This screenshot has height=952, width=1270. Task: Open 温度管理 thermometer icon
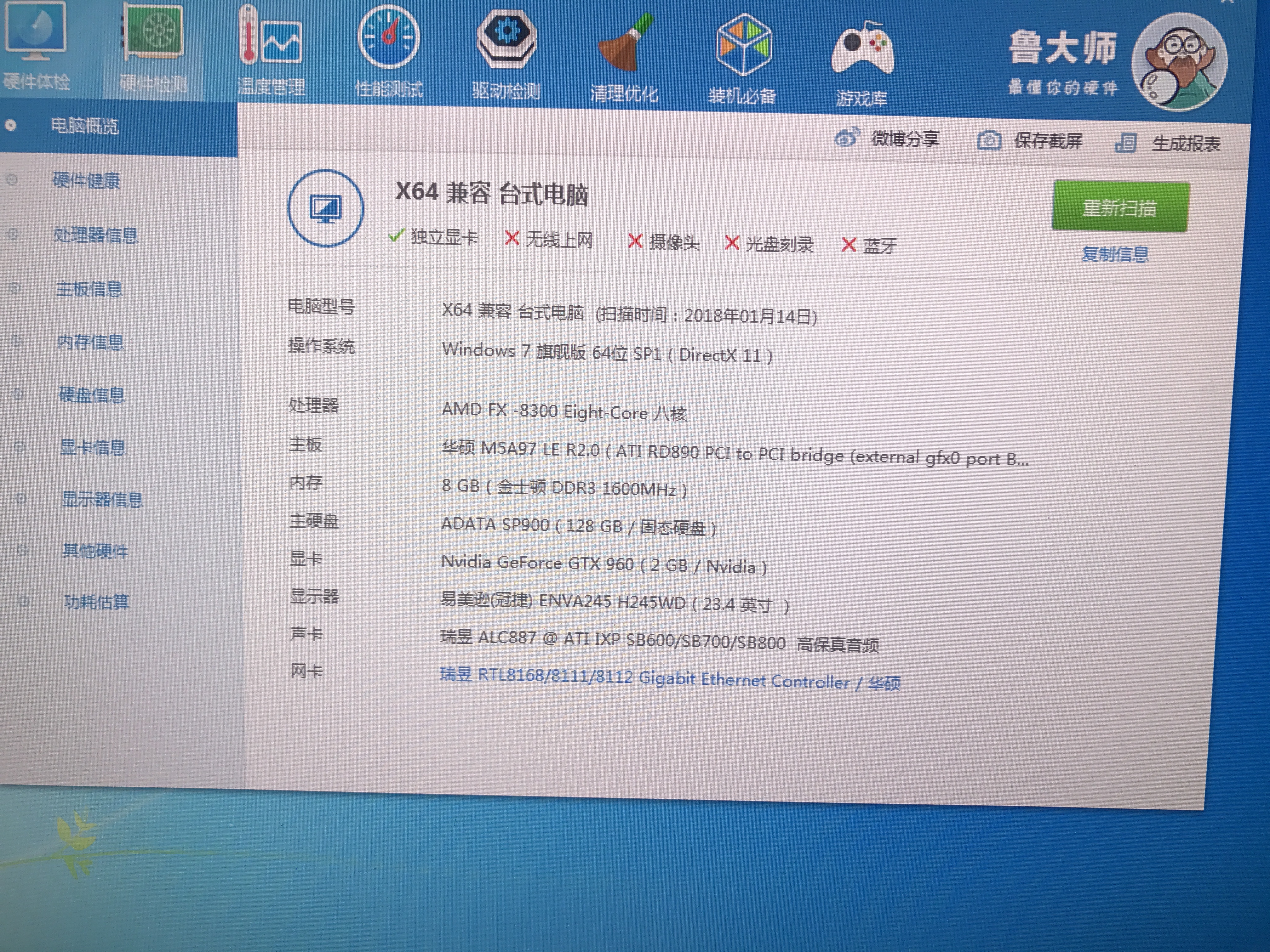tap(270, 34)
